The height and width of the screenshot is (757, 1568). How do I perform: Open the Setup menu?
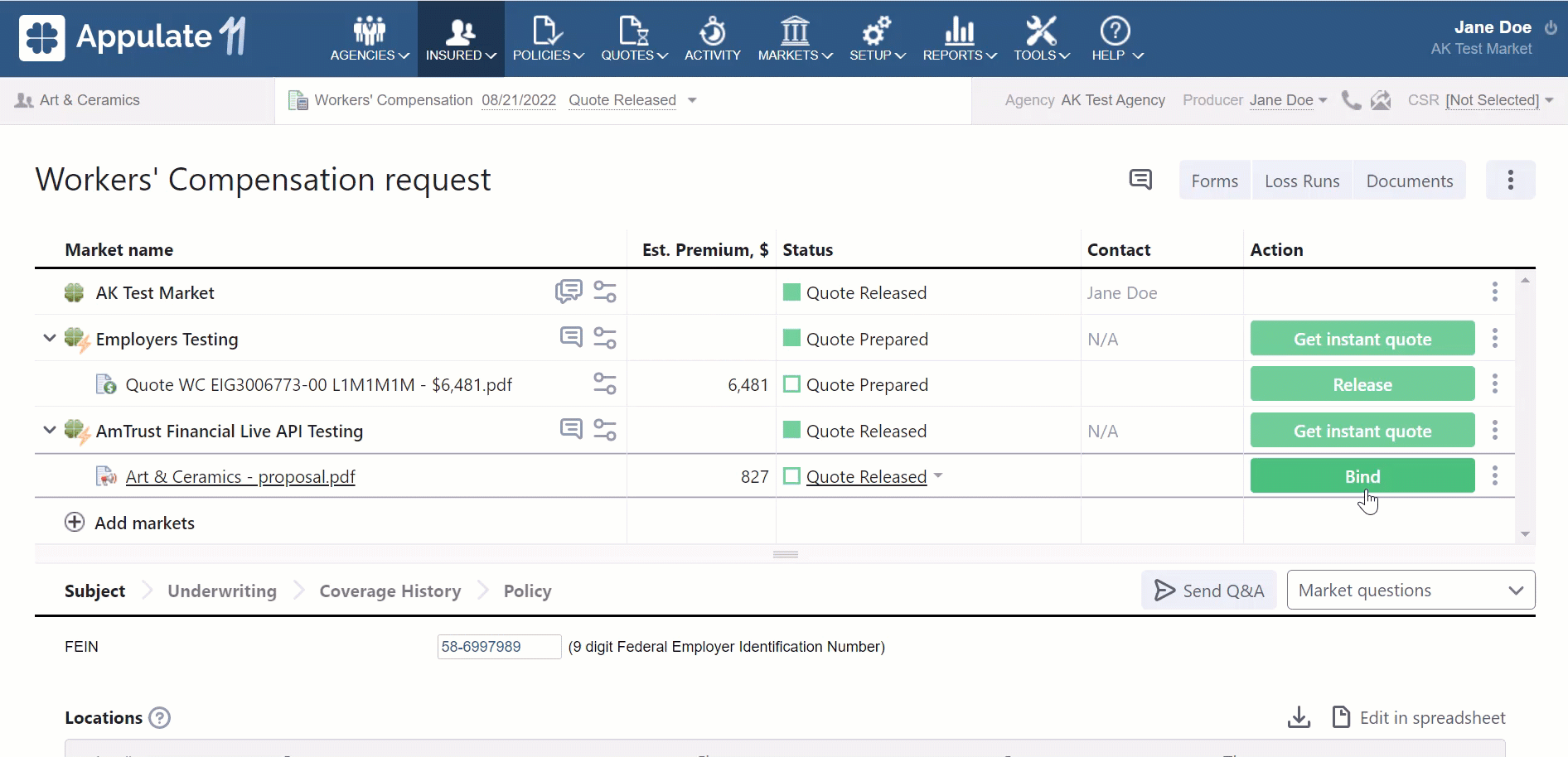pyautogui.click(x=877, y=39)
